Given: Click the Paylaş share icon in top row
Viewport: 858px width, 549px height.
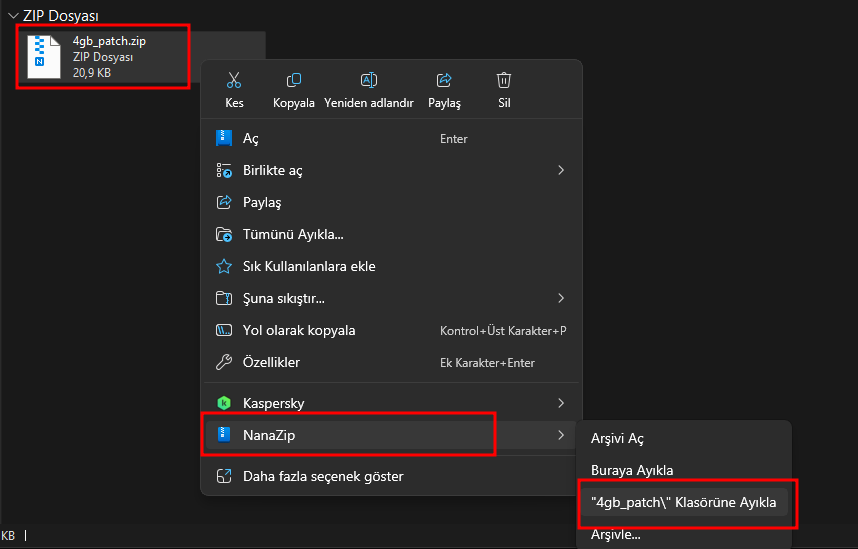Looking at the screenshot, I should [x=444, y=80].
